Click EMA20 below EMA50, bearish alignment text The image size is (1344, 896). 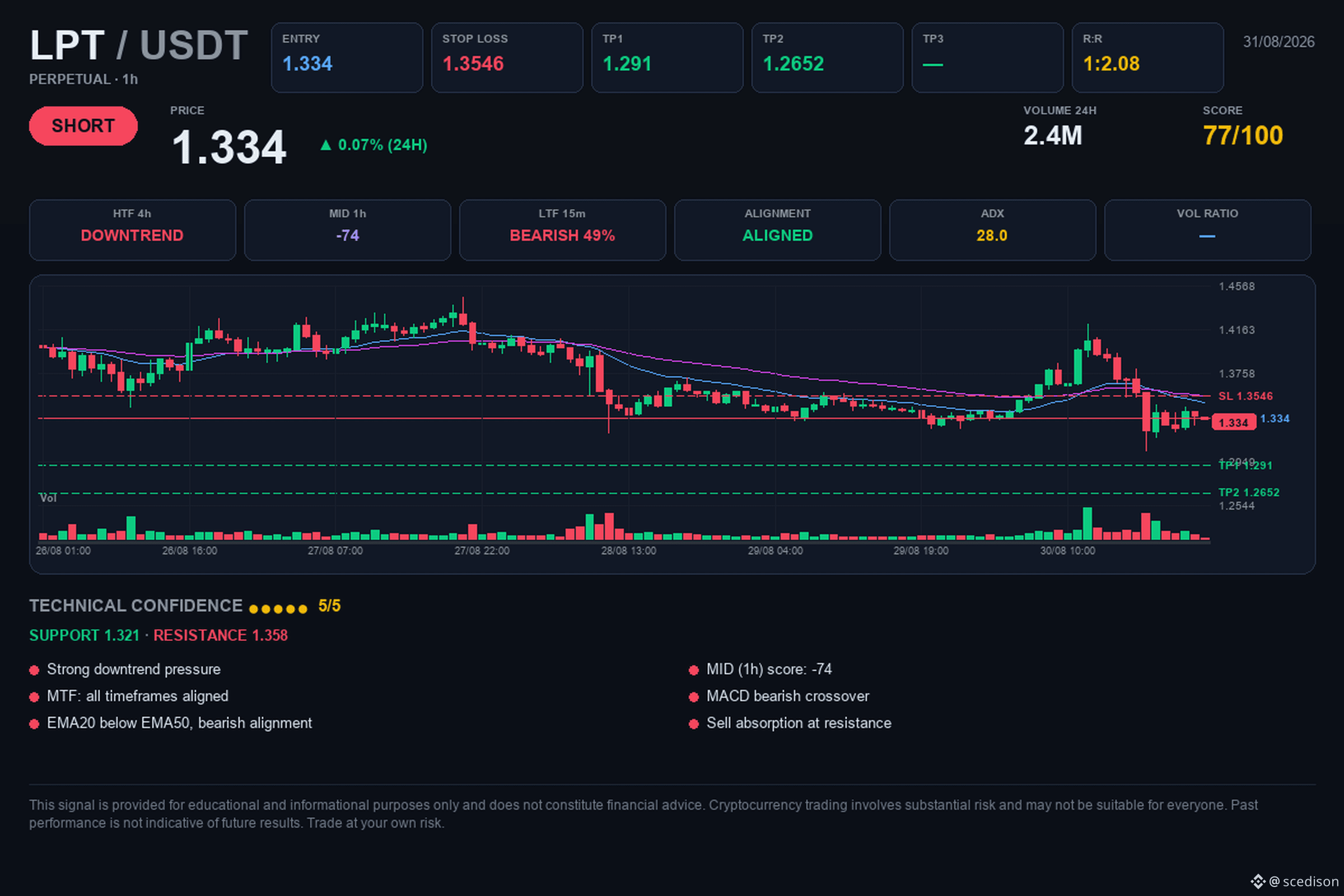179,724
